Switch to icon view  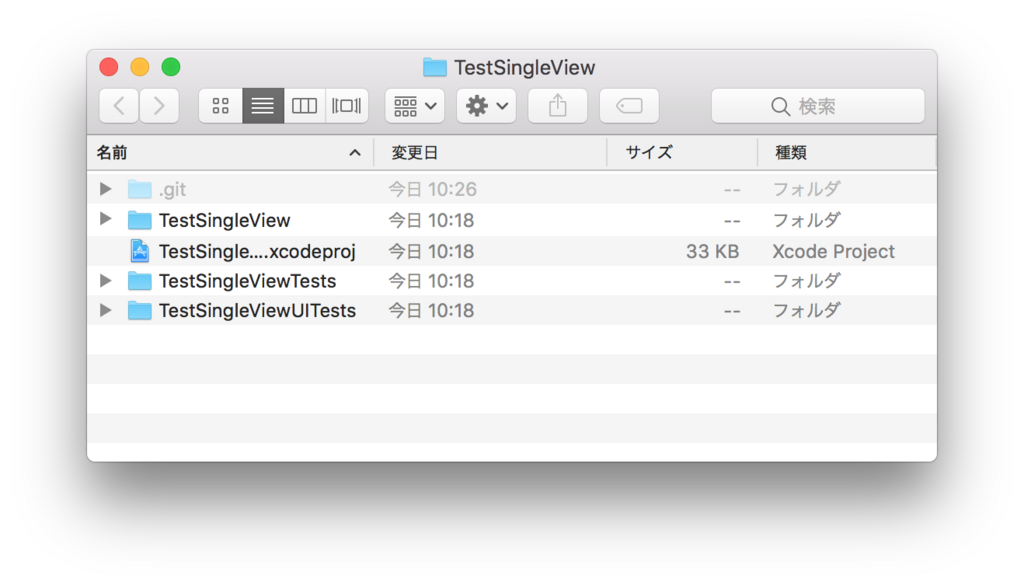click(221, 106)
